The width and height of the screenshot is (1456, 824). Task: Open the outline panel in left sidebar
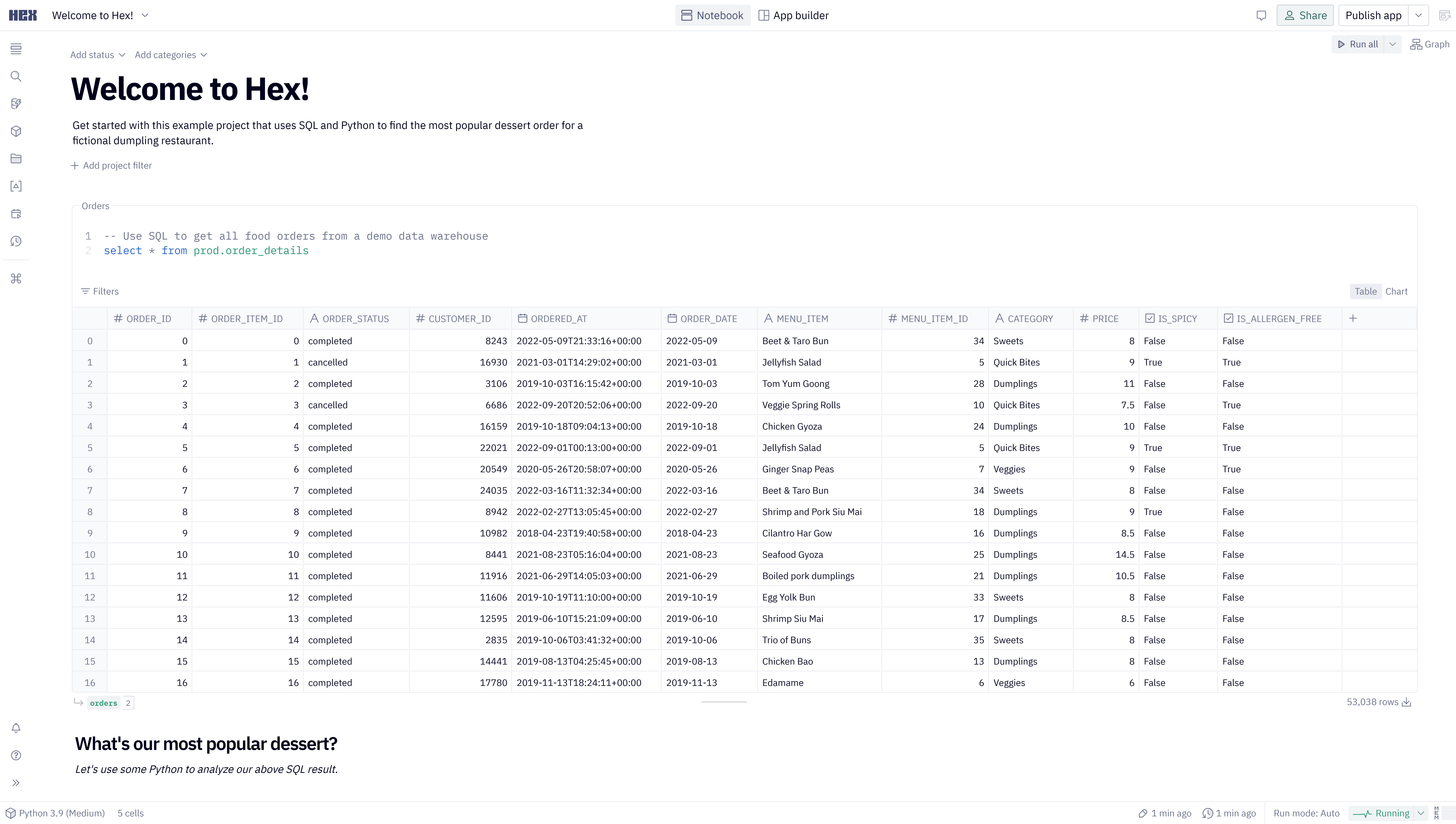[16, 49]
